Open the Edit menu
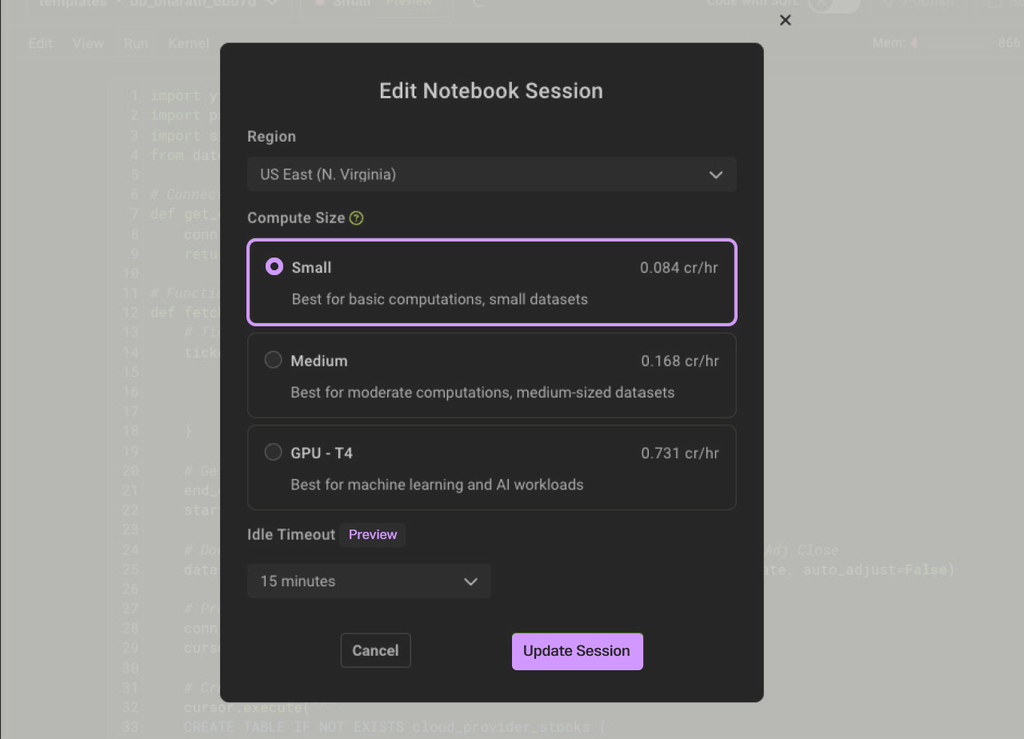 point(41,43)
